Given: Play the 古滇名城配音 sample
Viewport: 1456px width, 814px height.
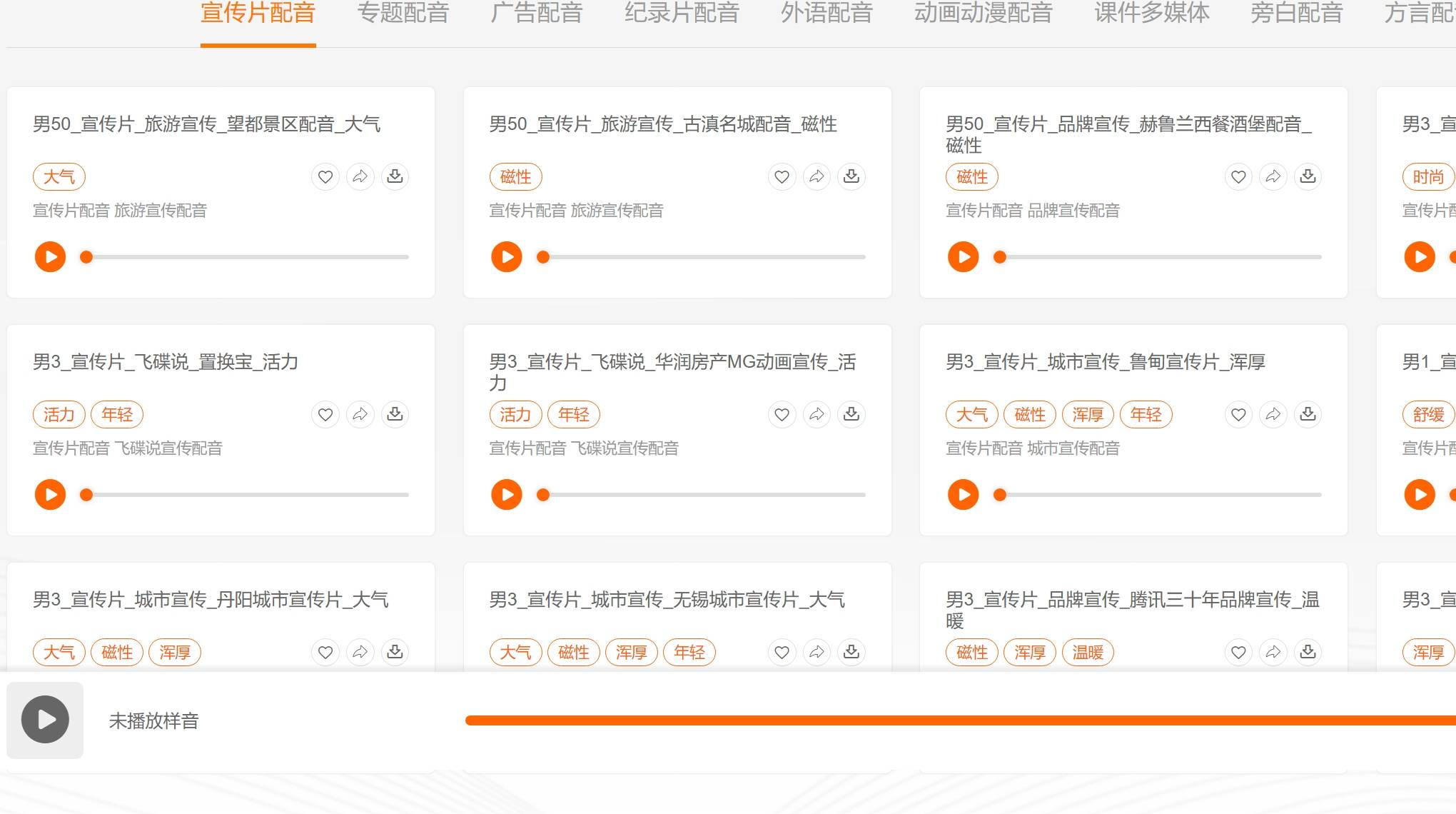Looking at the screenshot, I should point(507,257).
